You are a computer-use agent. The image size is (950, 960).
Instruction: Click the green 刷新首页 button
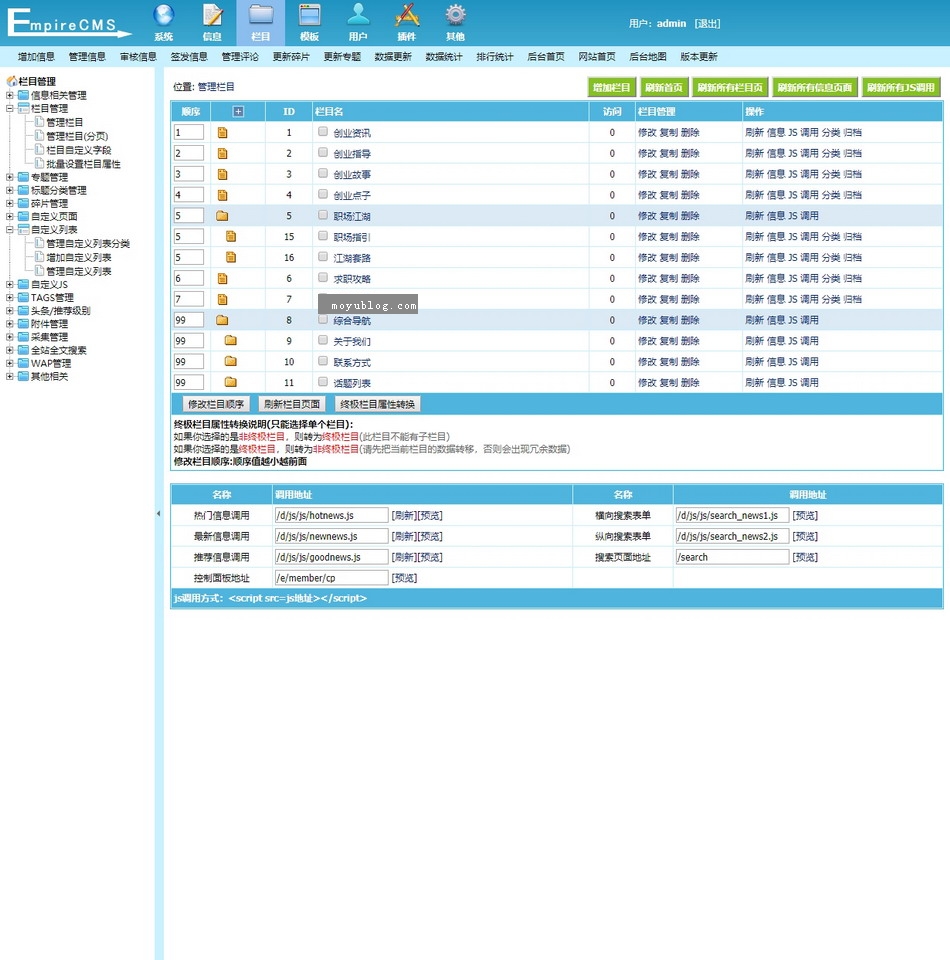coord(664,88)
